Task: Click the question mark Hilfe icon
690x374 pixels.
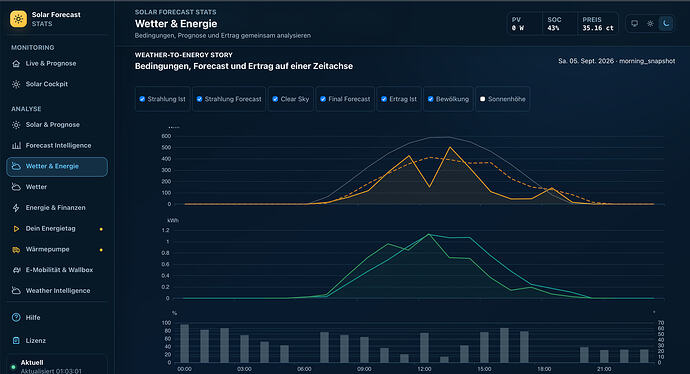Action: (16, 317)
